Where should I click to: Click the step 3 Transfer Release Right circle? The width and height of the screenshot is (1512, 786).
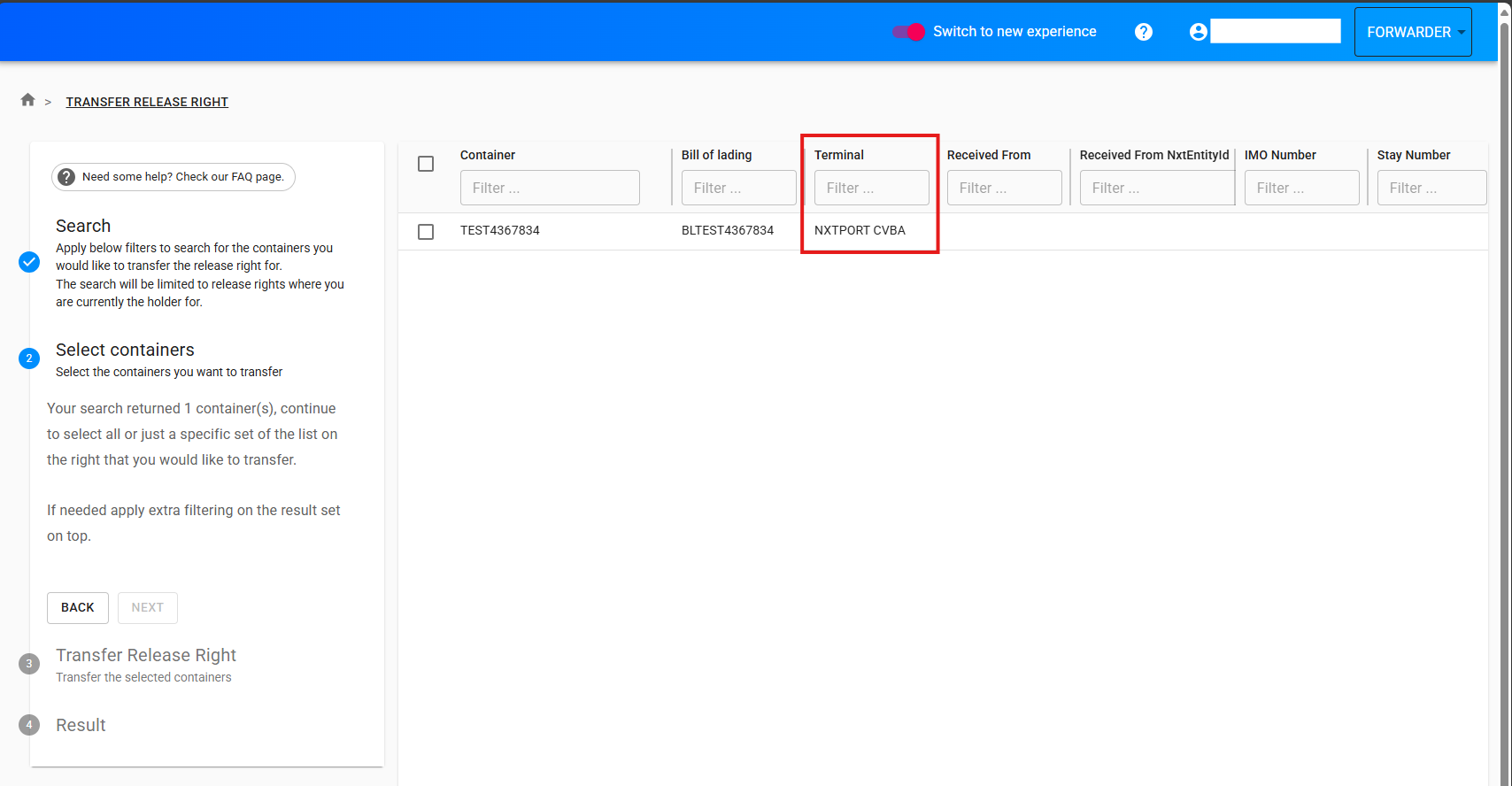(29, 664)
